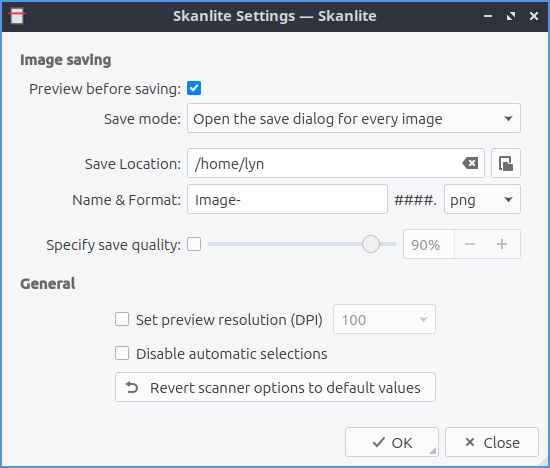Close window via title bar X
The width and height of the screenshot is (550, 468).
pyautogui.click(x=534, y=16)
